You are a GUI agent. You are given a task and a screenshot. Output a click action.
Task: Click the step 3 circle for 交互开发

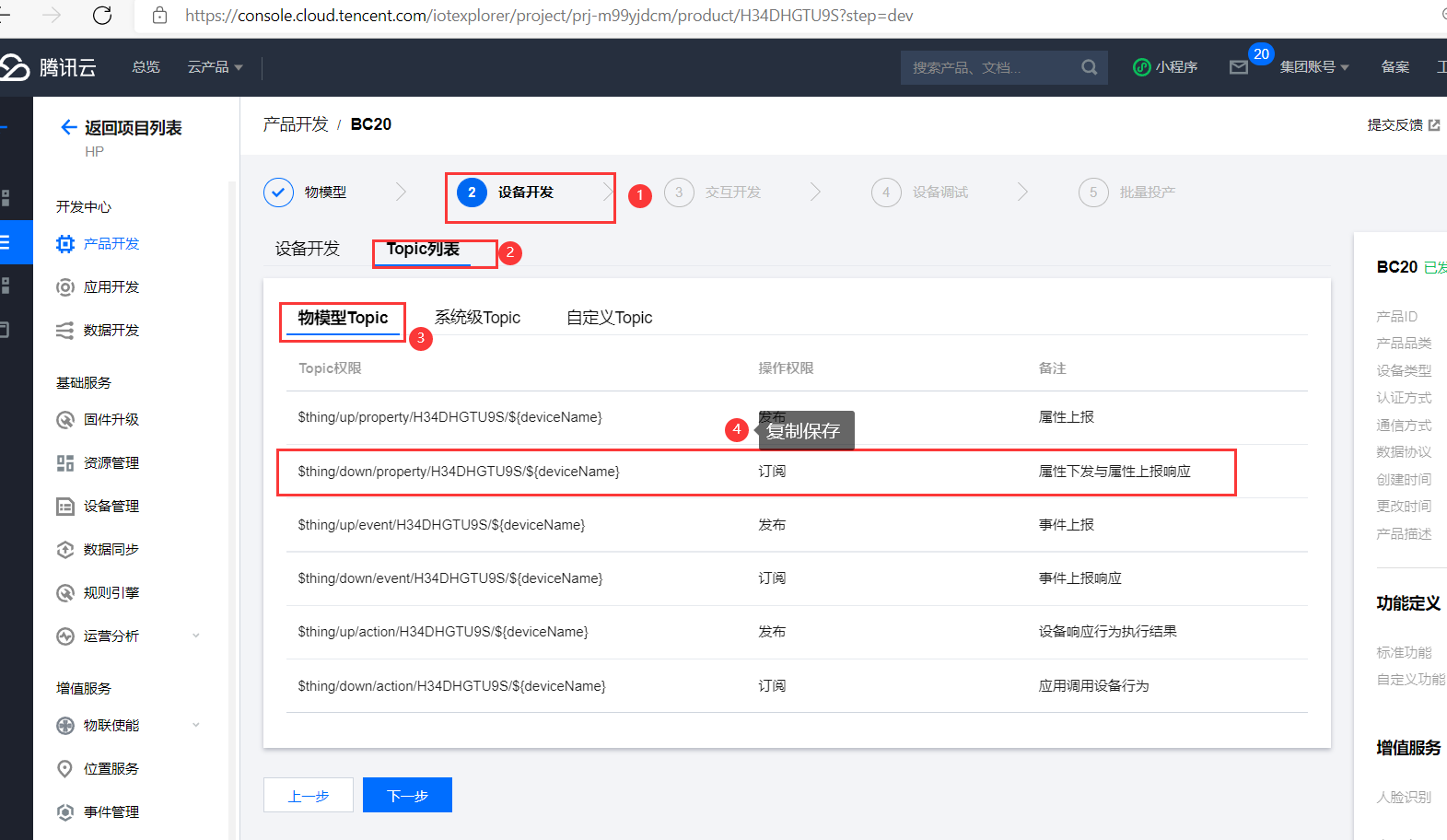pos(679,192)
